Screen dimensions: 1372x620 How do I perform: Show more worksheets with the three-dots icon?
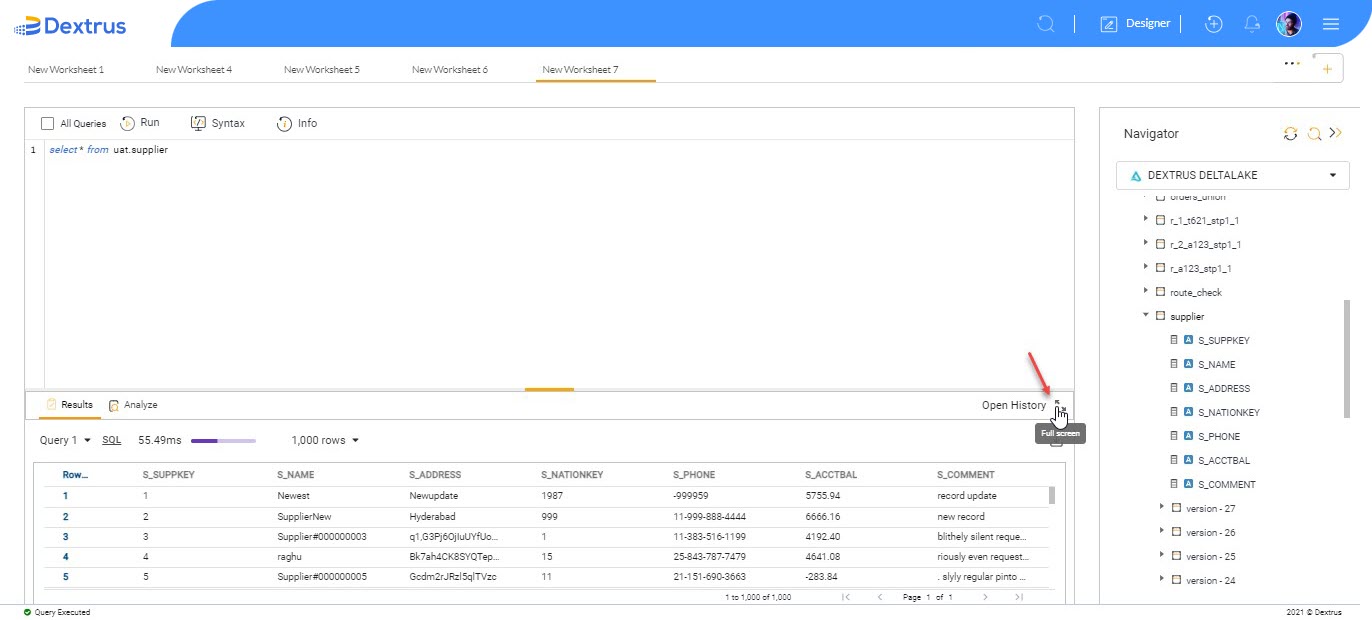click(1292, 63)
